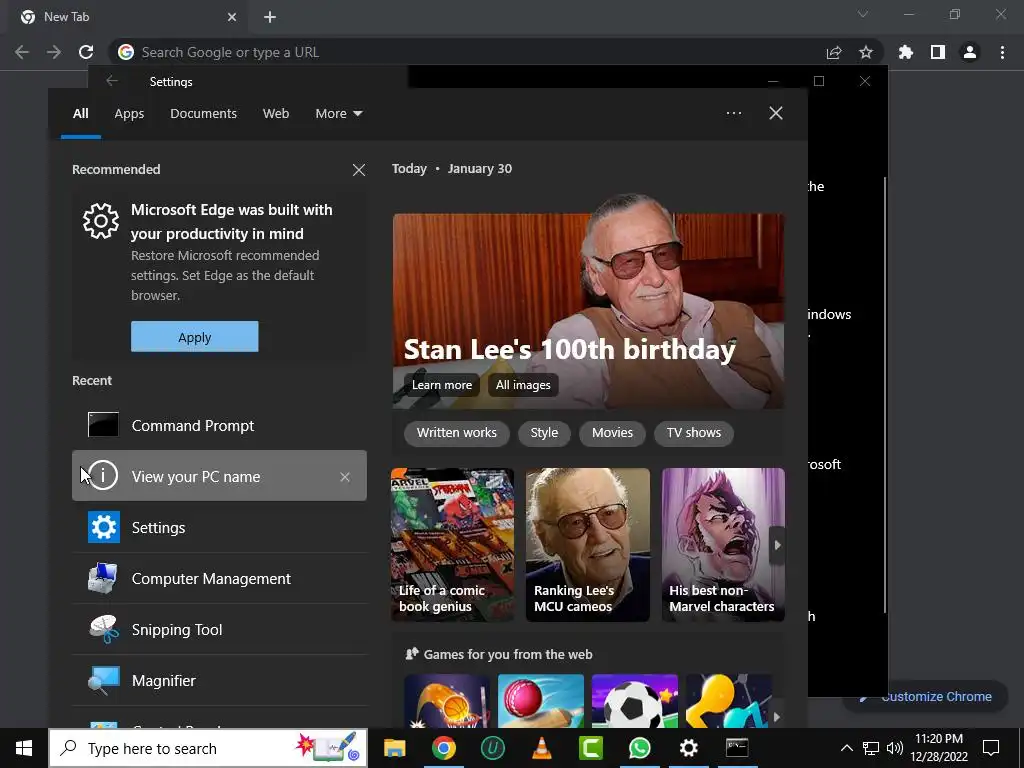The image size is (1024, 768).
Task: Dismiss the Recommended section
Action: (x=359, y=170)
